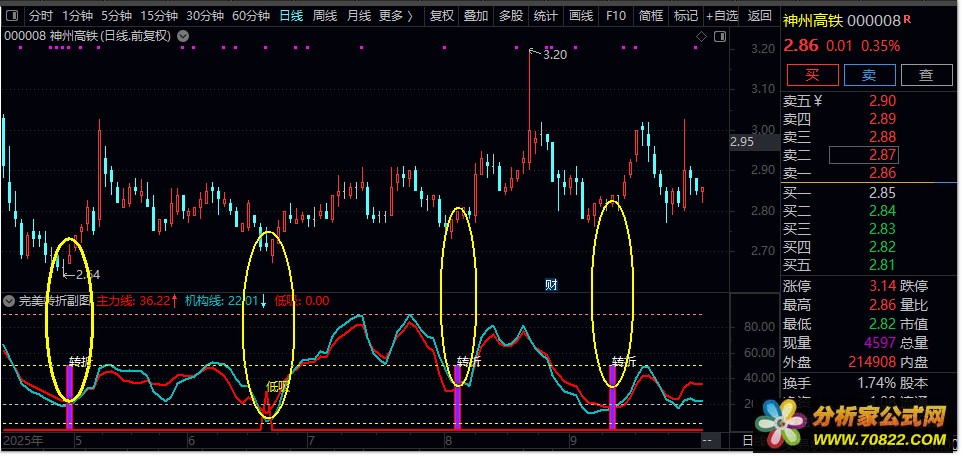Click the -- icon at bottom right of the chart
Image resolution: width=963 pixels, height=456 pixels.
pos(708,440)
